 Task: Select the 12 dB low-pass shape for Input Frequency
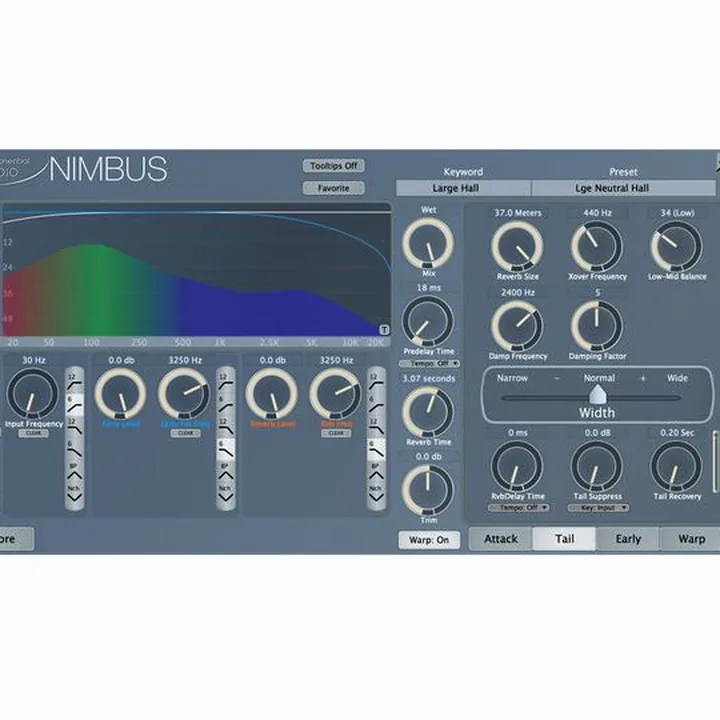pos(74,427)
